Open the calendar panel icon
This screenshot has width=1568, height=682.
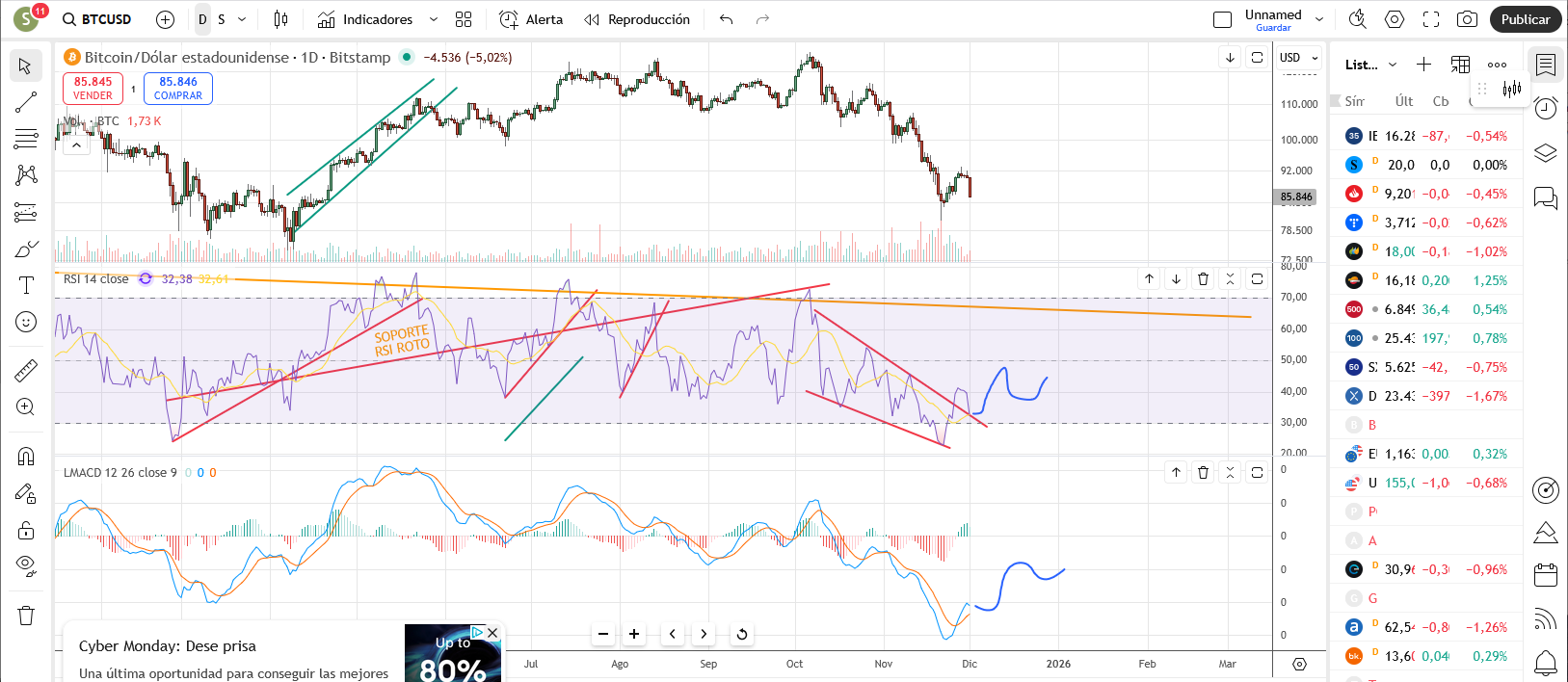[1546, 575]
